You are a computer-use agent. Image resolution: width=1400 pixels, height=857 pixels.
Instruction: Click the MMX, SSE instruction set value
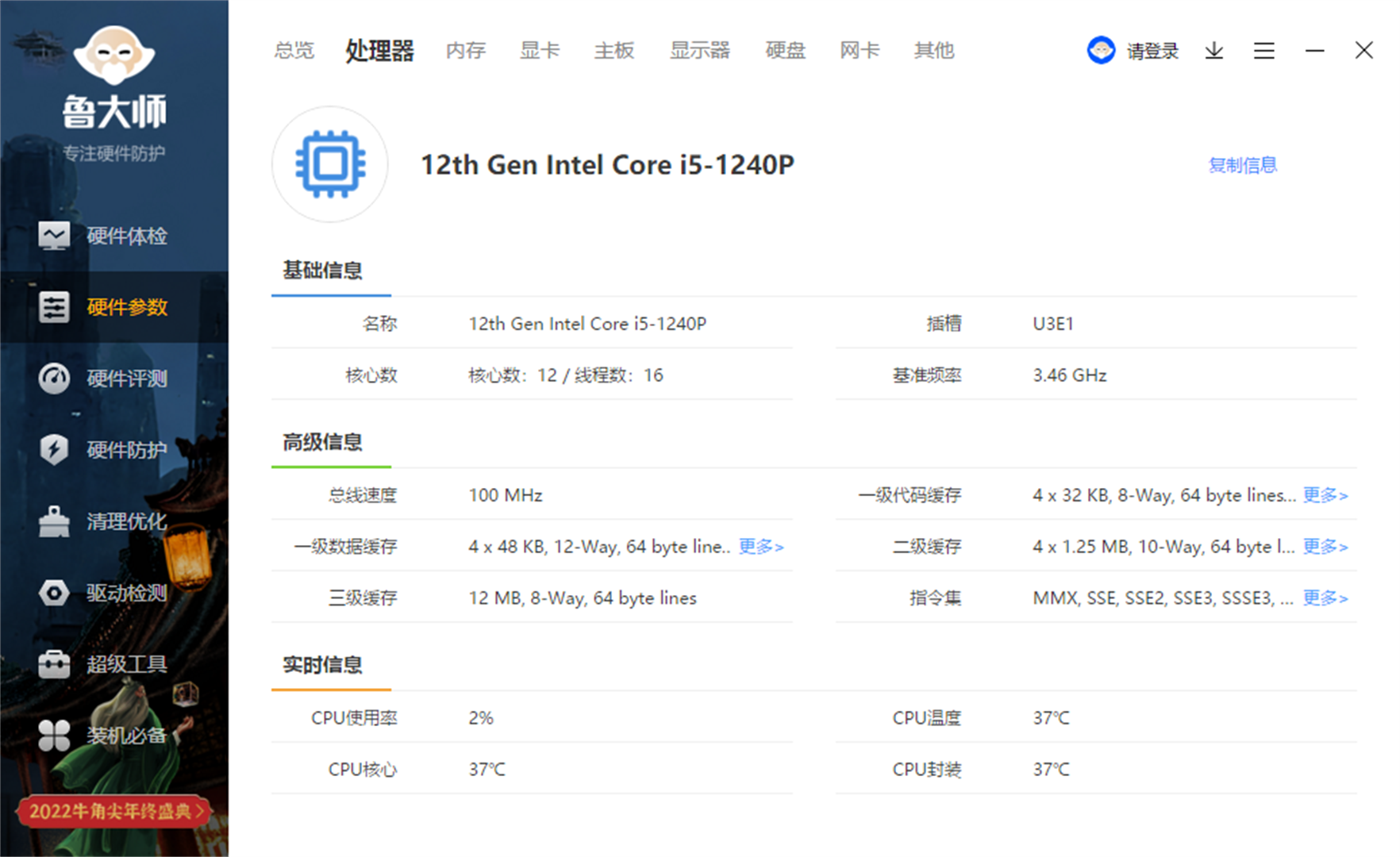coord(1163,598)
